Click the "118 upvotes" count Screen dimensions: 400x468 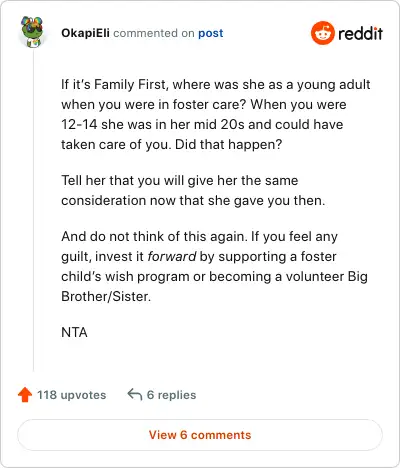[x=72, y=395]
